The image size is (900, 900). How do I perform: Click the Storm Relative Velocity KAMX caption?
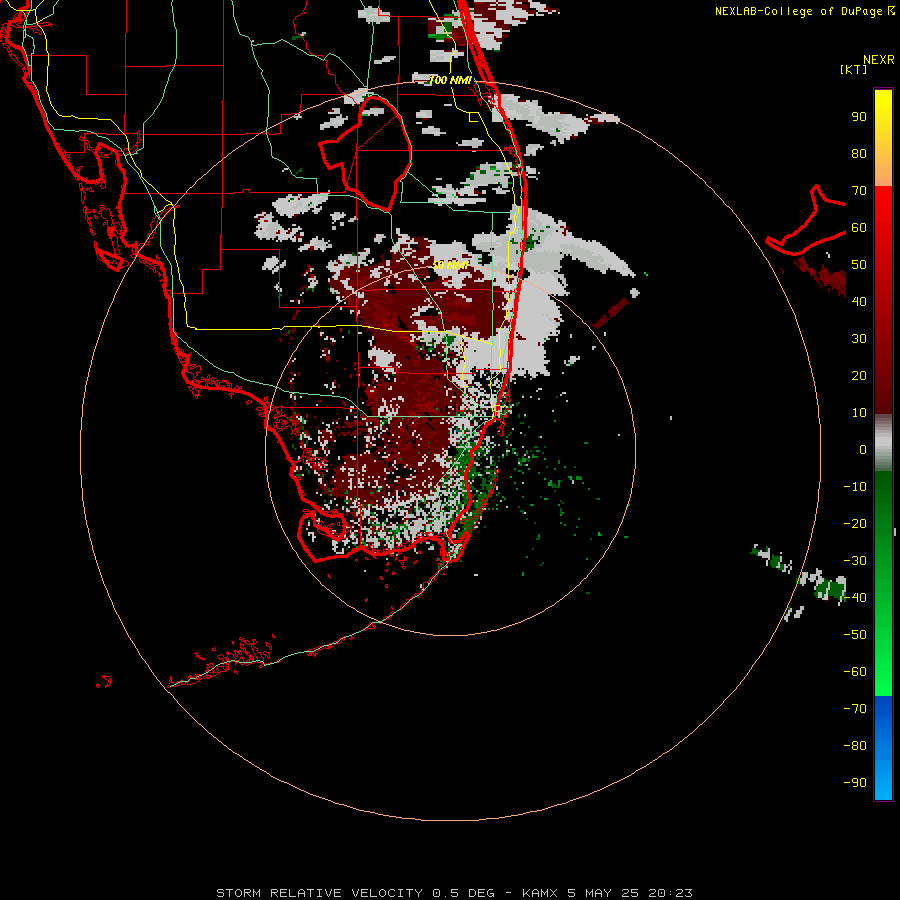pos(455,893)
